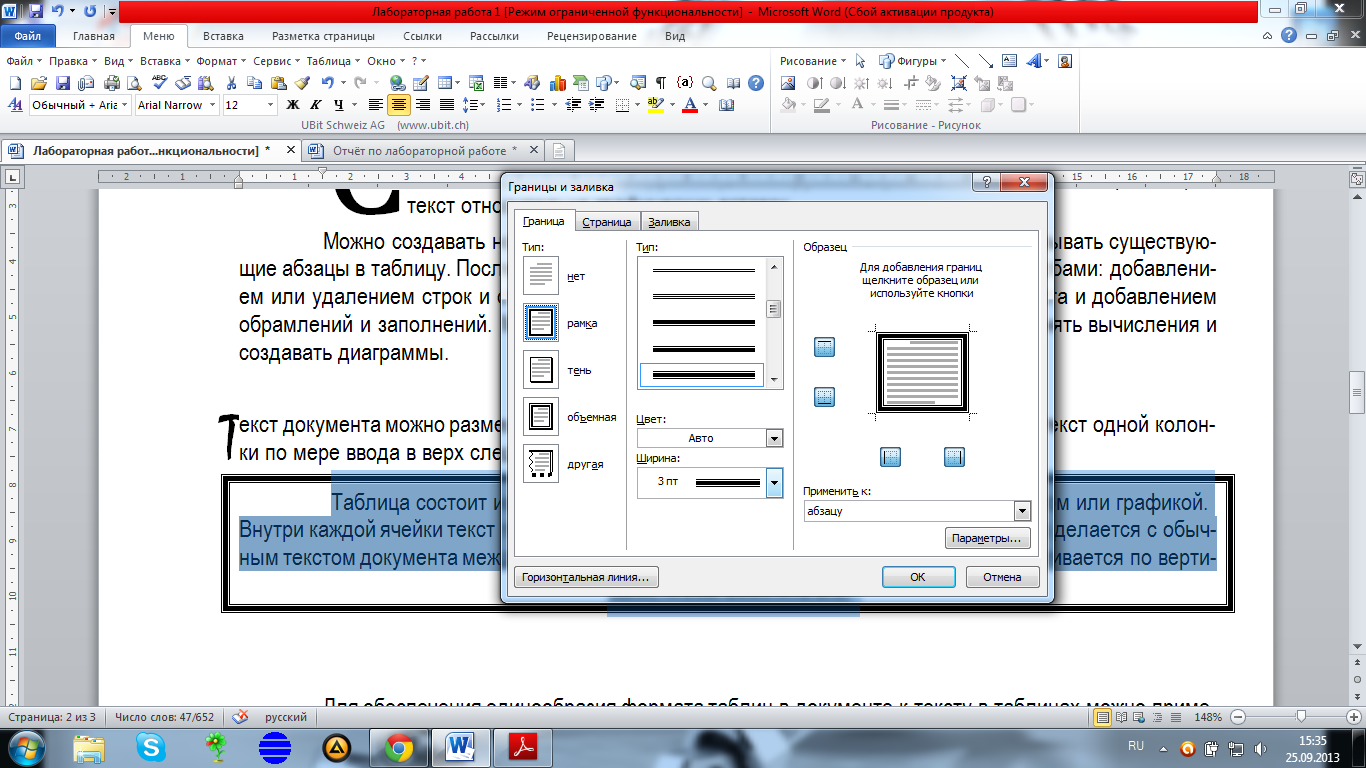1366x768 pixels.
Task: Select the 'объемная' 3-D border setting
Action: pos(541,416)
